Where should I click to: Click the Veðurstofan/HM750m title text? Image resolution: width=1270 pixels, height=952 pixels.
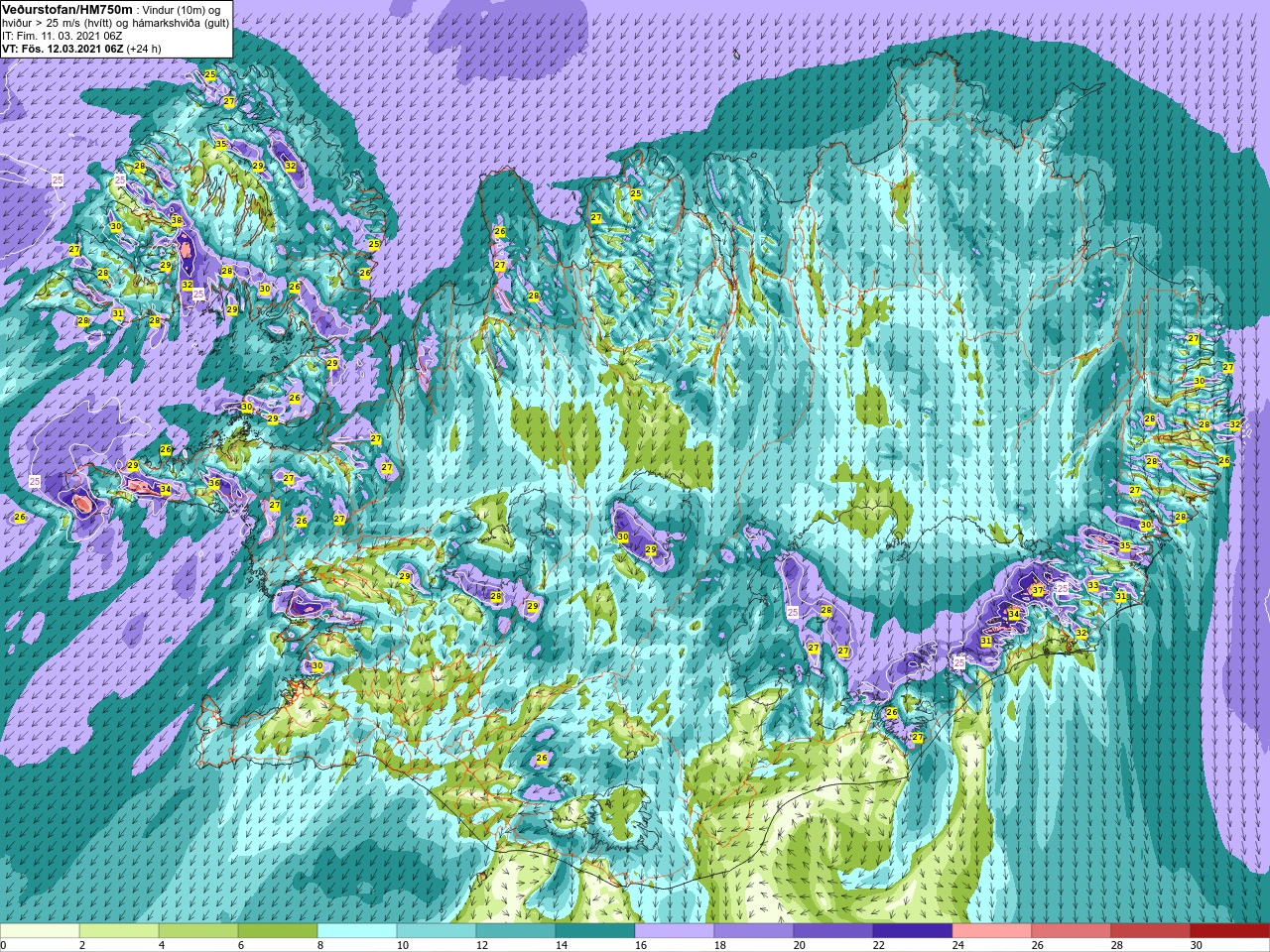(x=66, y=9)
